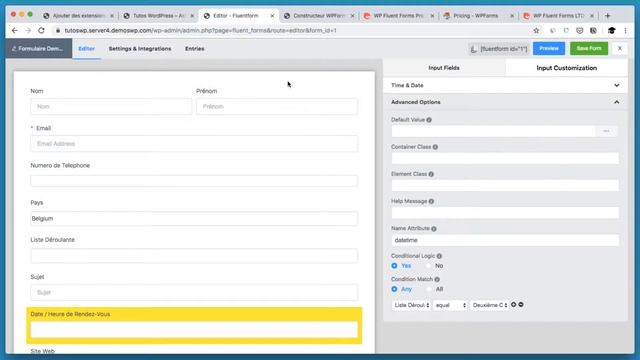Click Container Class info icon
Screen dimensions: 640x360
point(436,147)
